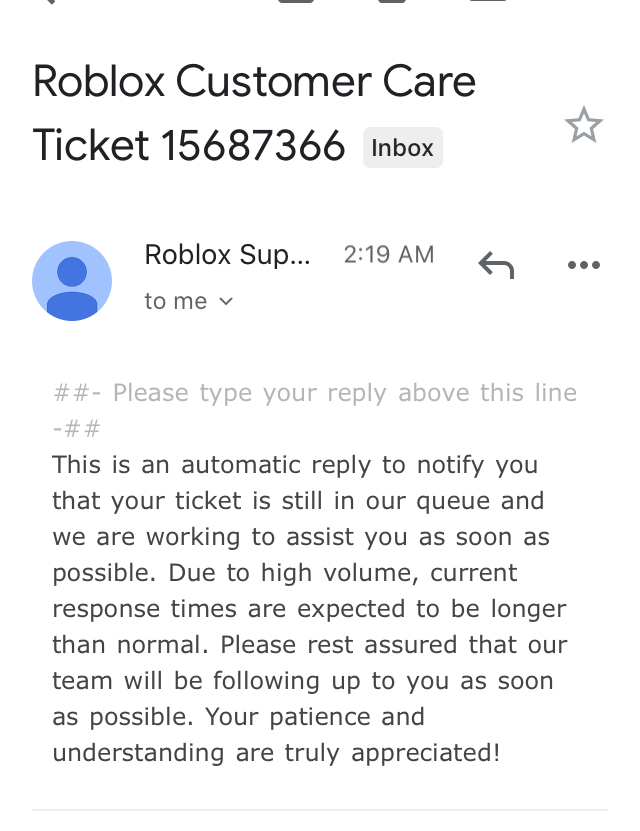
Task: Tap the archive icon in top bar
Action: pyautogui.click(x=296, y=1)
